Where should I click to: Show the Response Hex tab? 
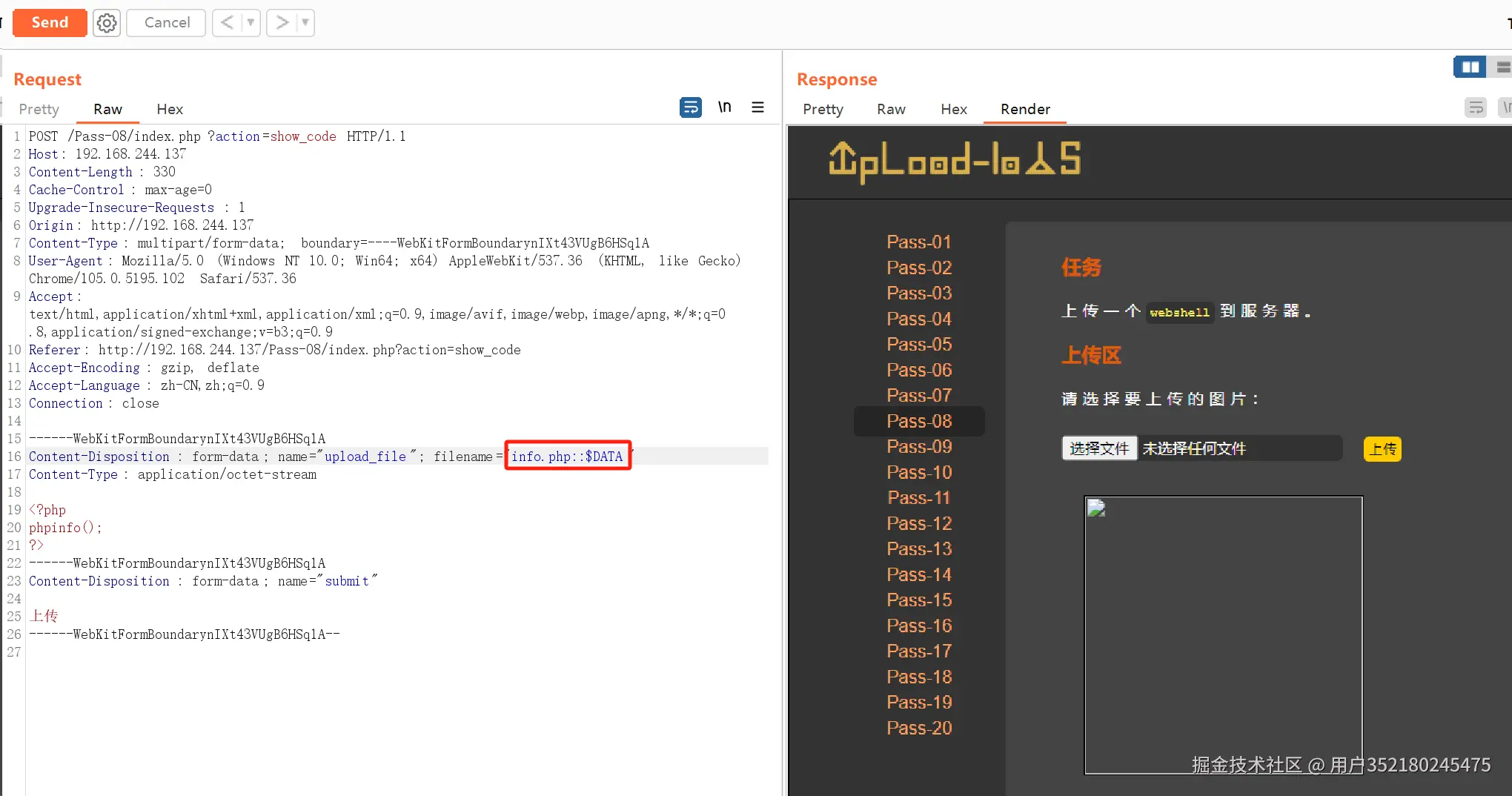(954, 109)
